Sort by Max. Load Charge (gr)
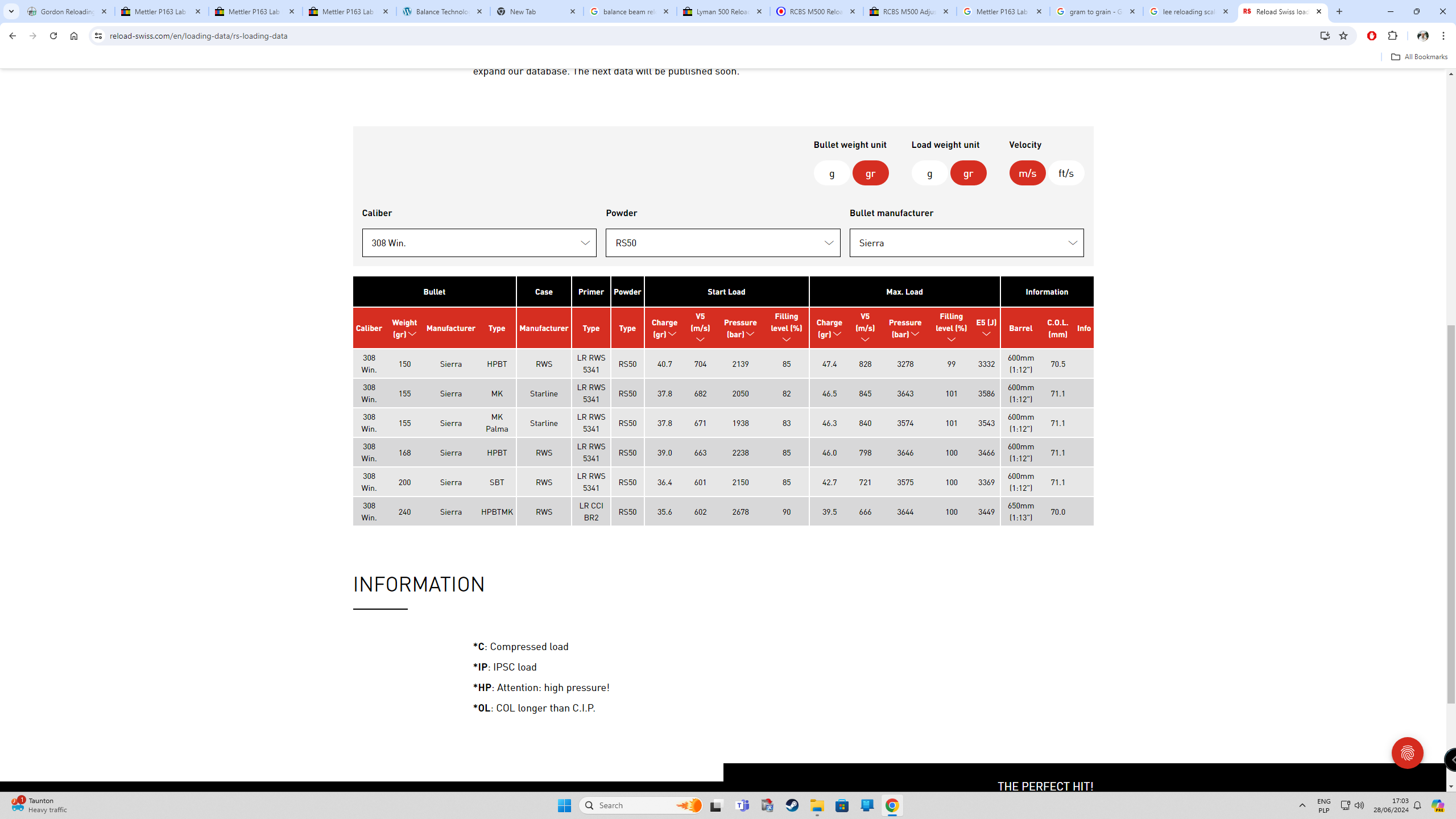The height and width of the screenshot is (819, 1456). pyautogui.click(x=829, y=328)
